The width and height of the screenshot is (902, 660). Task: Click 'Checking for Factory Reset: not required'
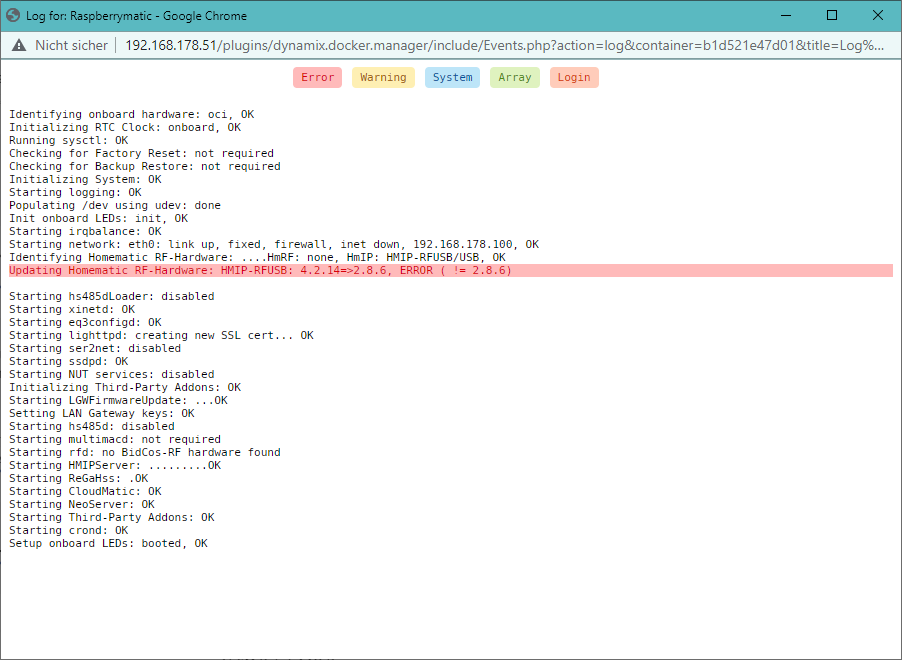142,154
